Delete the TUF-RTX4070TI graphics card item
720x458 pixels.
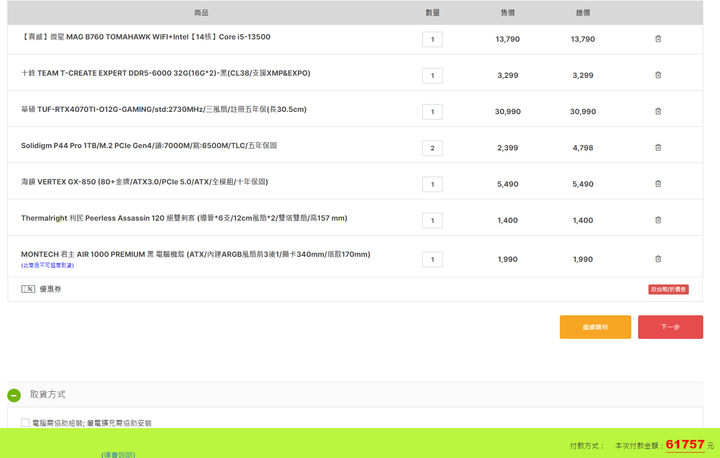[x=658, y=112]
